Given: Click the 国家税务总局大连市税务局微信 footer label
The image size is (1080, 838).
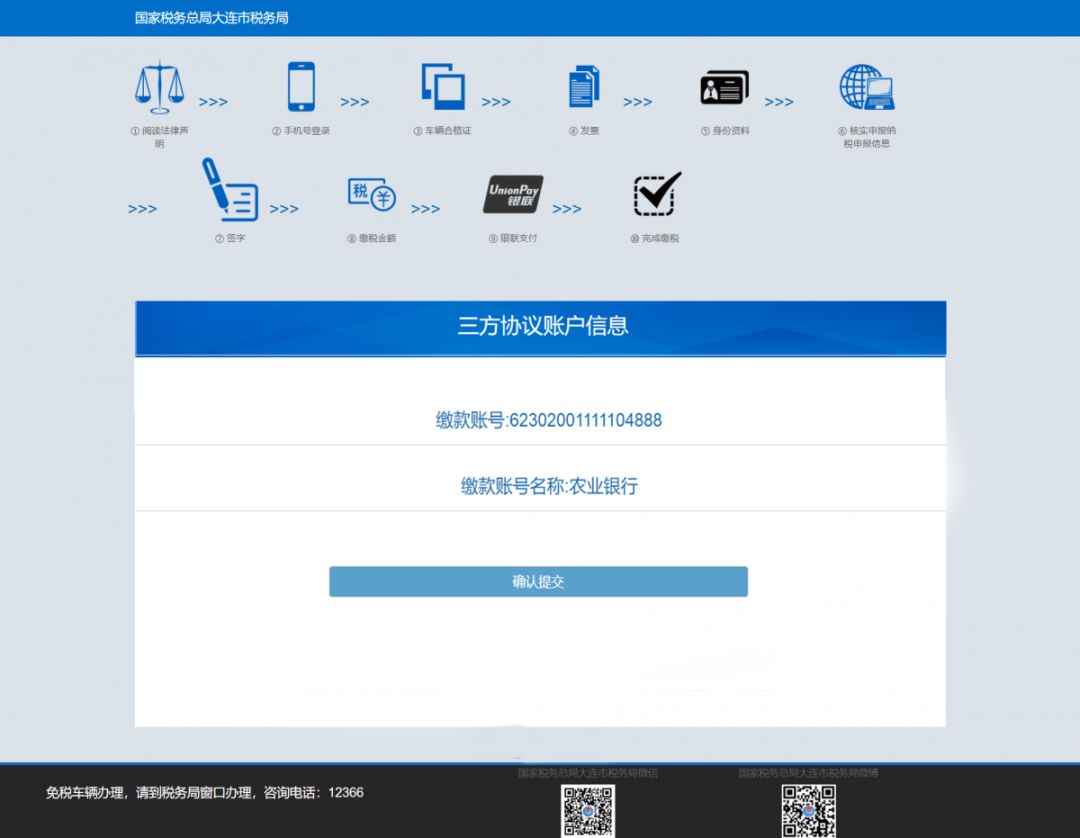Looking at the screenshot, I should click(588, 772).
